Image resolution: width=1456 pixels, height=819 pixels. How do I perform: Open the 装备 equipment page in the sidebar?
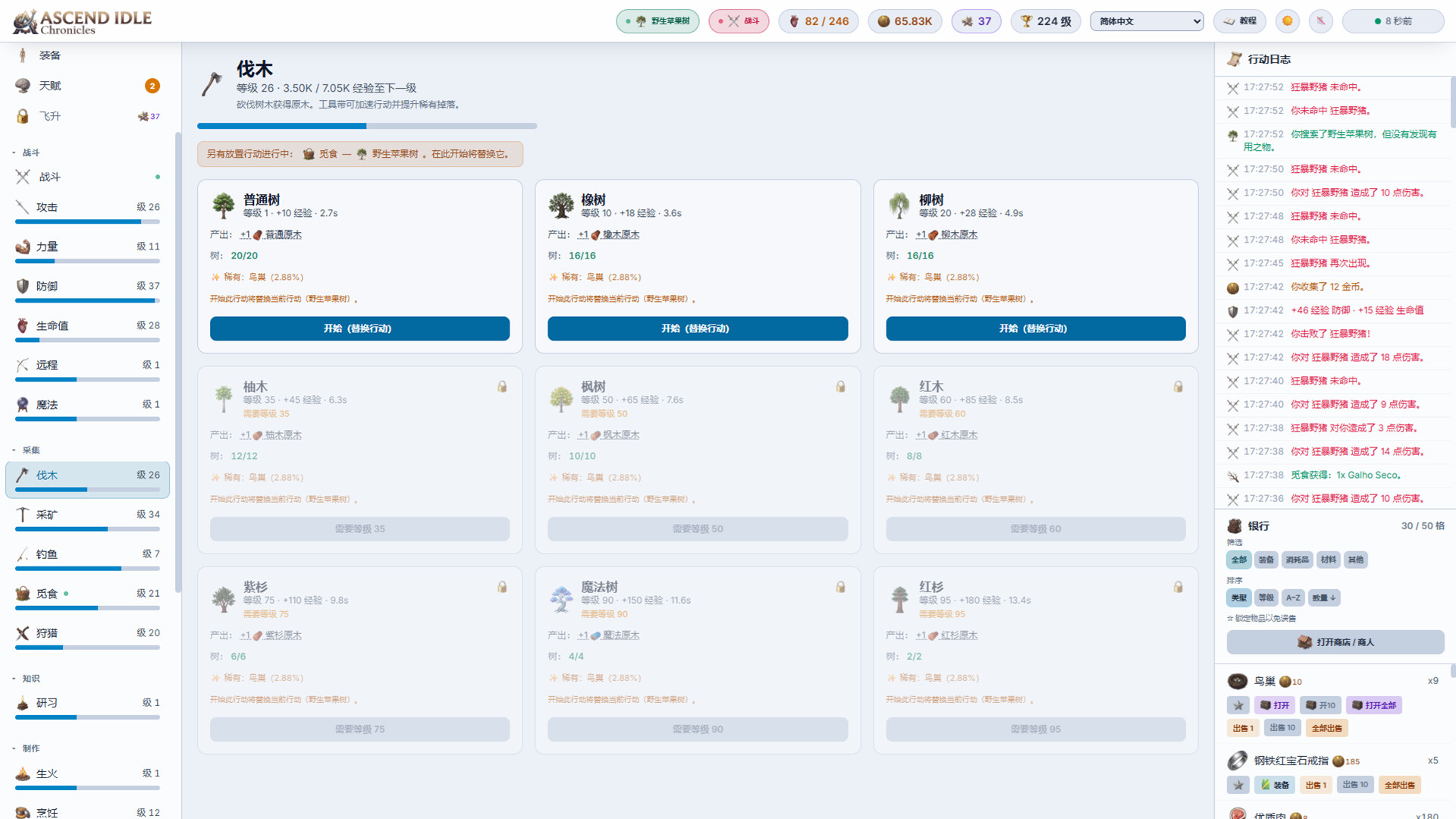(x=87, y=55)
